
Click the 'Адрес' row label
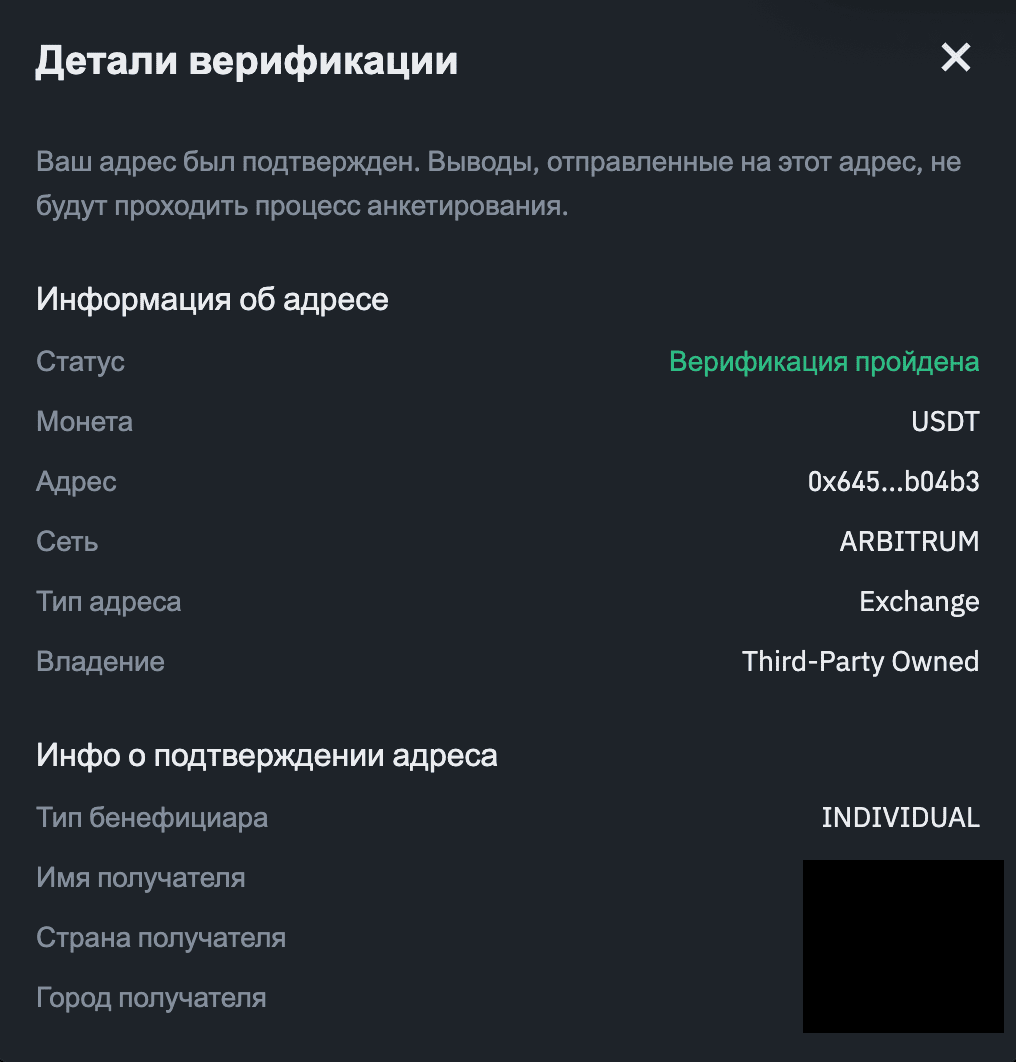click(x=76, y=481)
